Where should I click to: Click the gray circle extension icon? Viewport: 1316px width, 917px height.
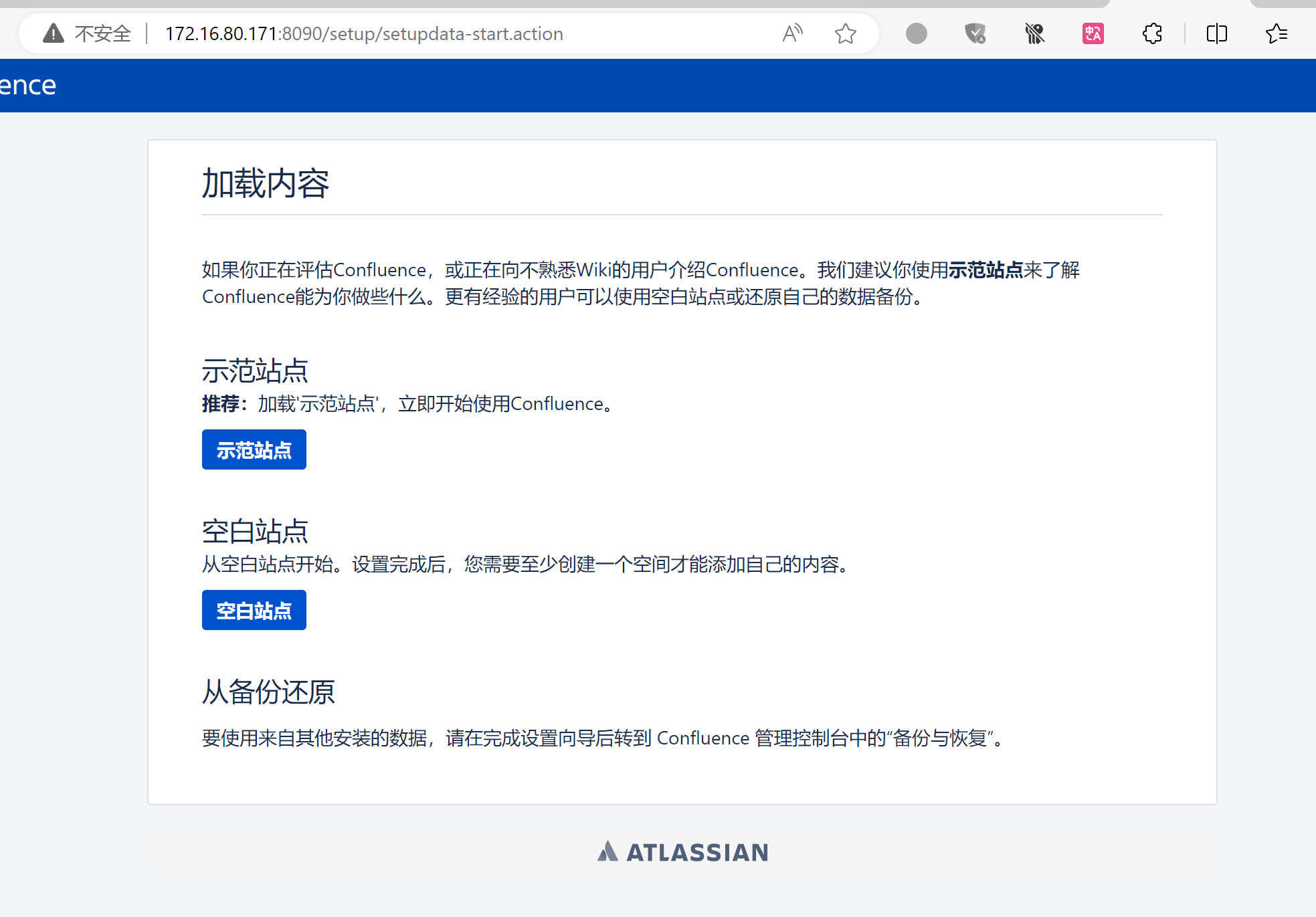click(x=917, y=33)
